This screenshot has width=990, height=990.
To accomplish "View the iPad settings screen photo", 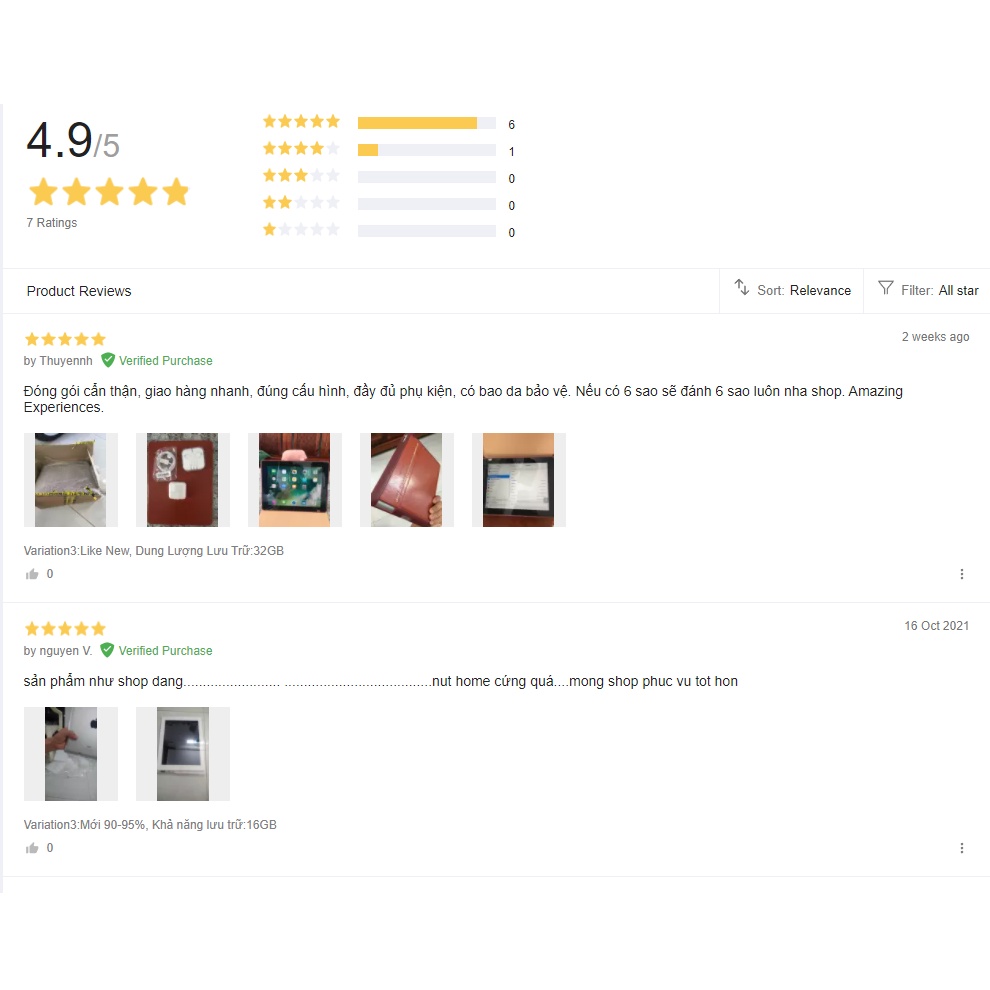I will coord(518,480).
